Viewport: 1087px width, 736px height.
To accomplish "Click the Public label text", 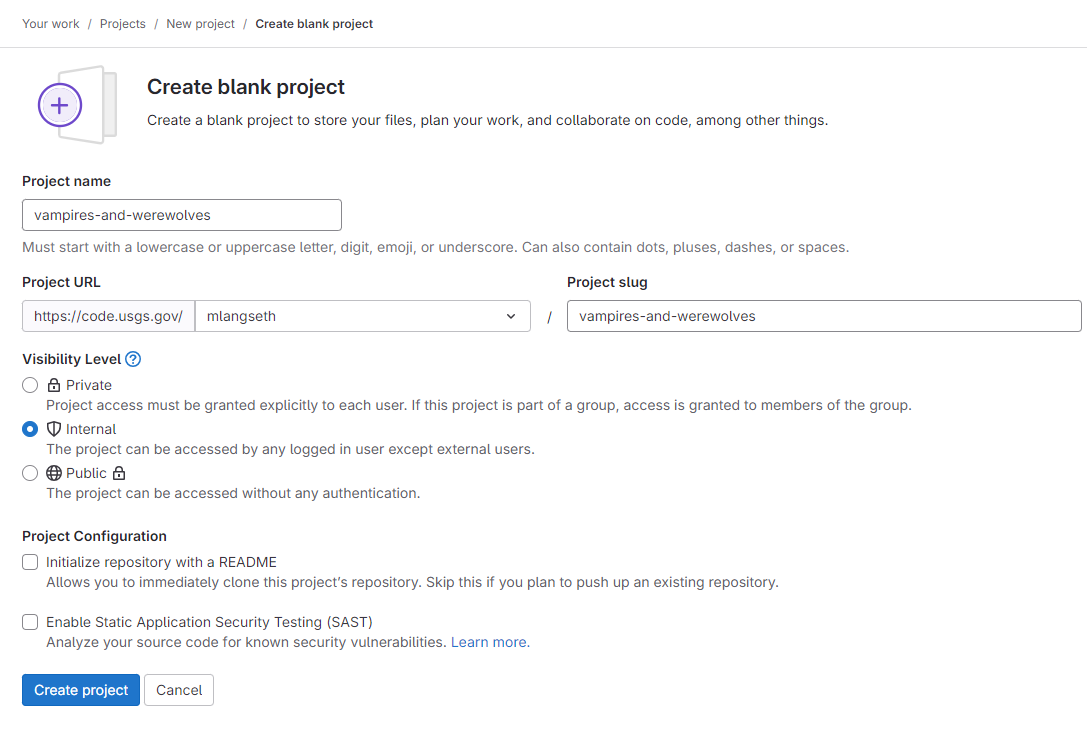I will click(86, 473).
